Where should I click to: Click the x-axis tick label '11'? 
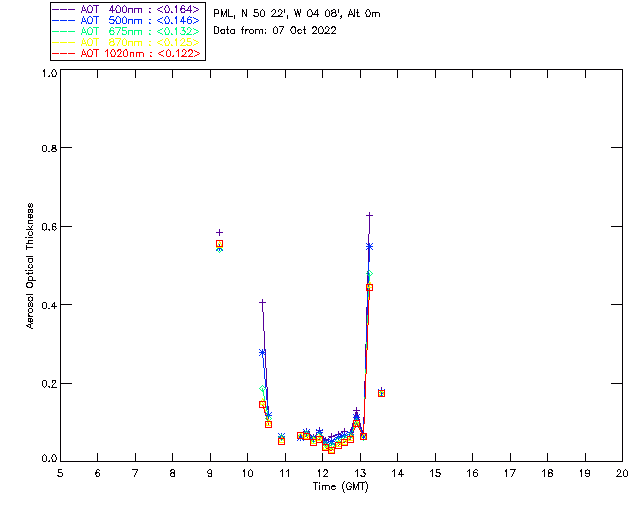pyautogui.click(x=284, y=473)
